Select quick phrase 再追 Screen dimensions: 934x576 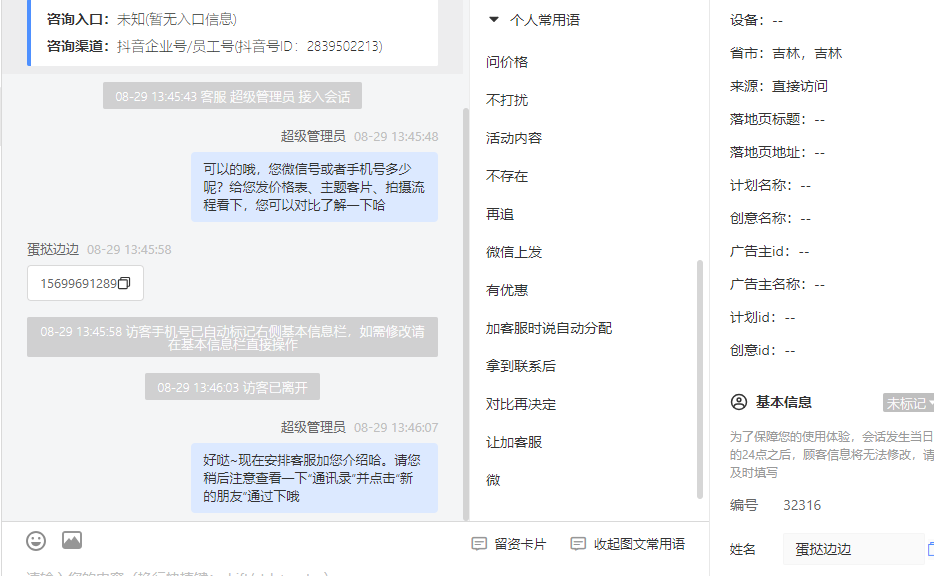pos(500,214)
